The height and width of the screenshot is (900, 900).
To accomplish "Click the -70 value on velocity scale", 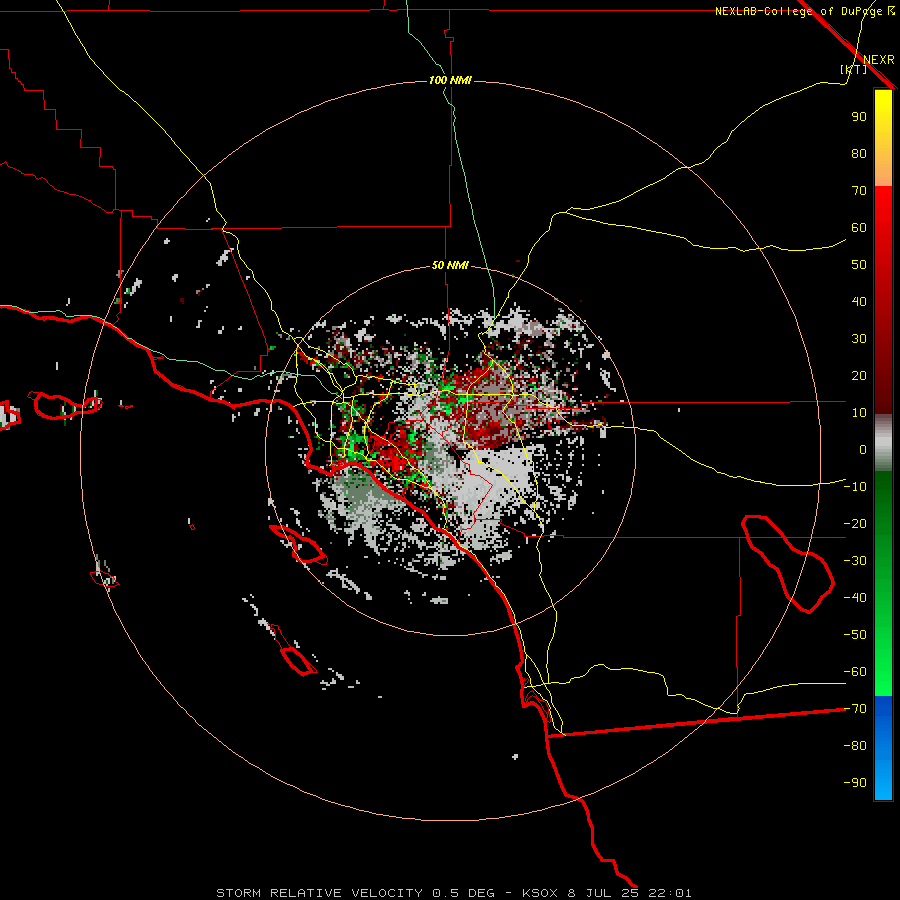I will click(855, 709).
